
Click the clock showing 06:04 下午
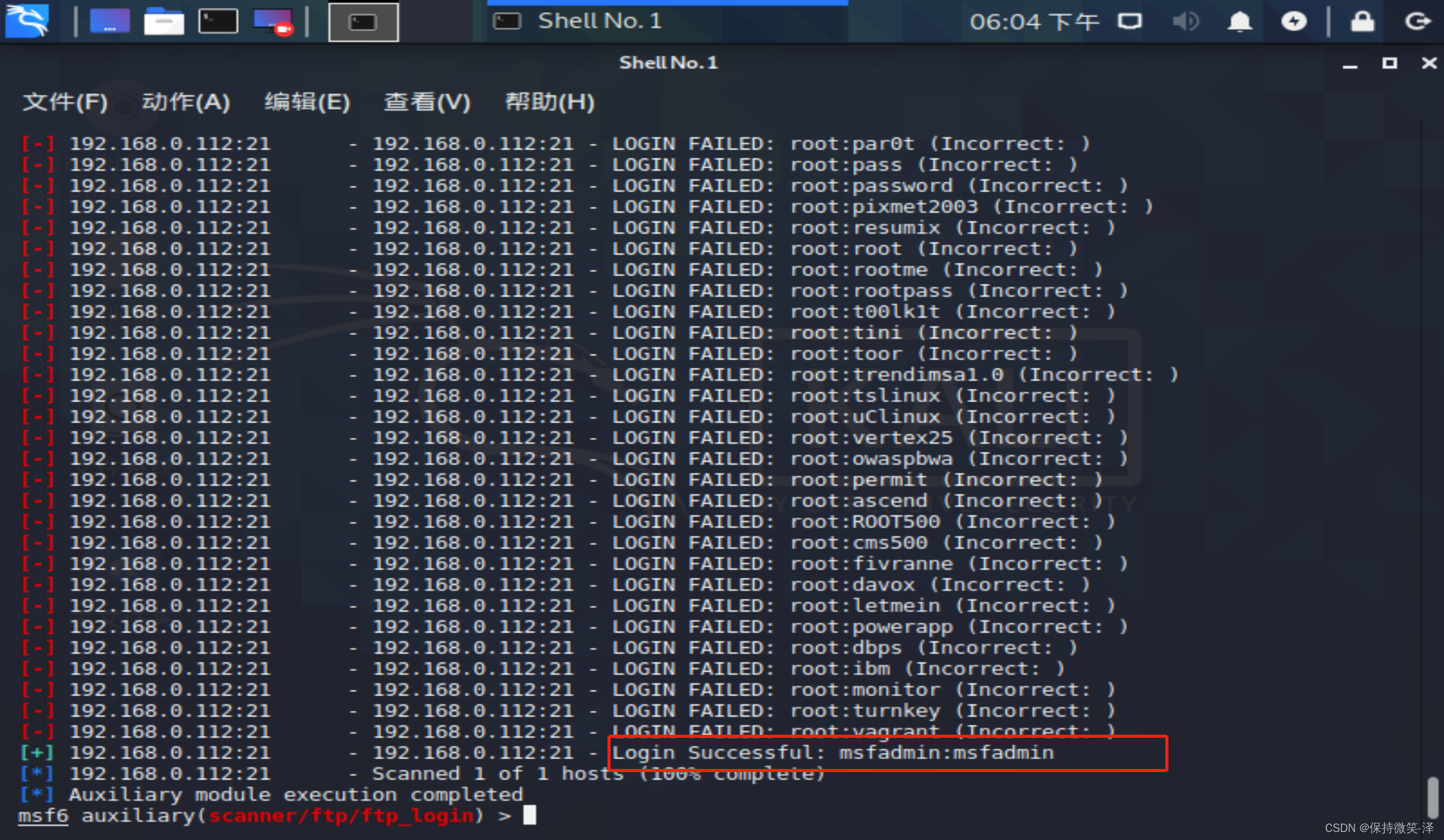(x=1034, y=21)
